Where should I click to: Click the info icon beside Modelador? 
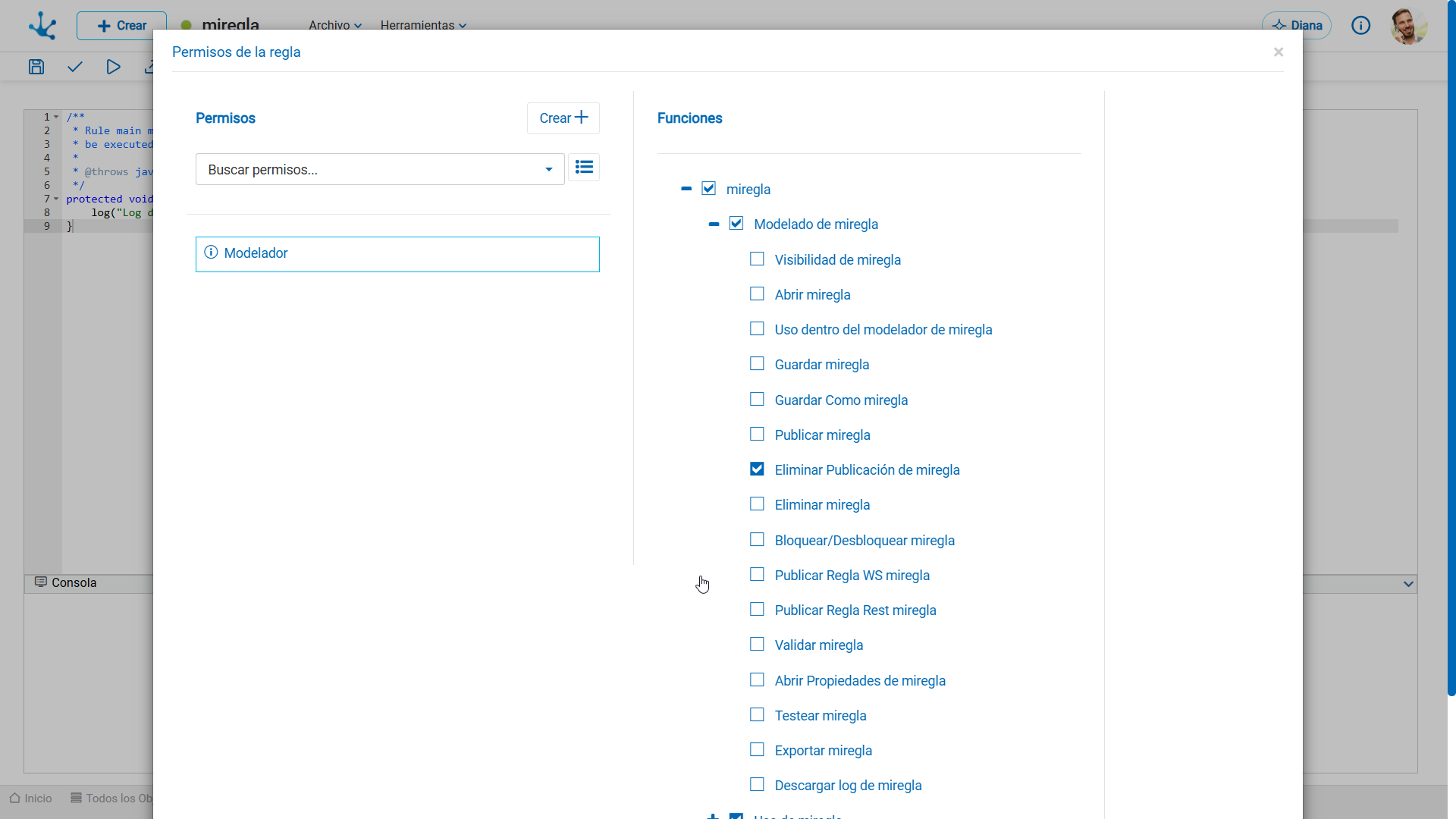point(211,253)
